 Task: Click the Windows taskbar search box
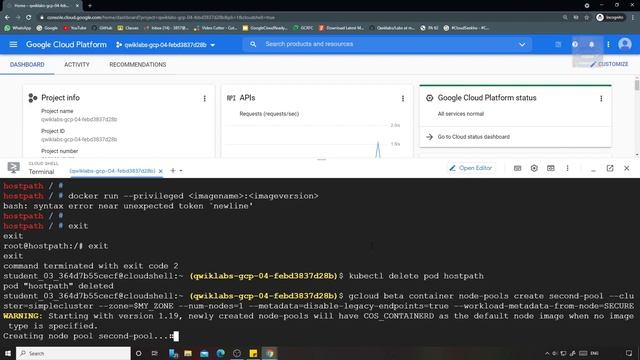point(73,353)
